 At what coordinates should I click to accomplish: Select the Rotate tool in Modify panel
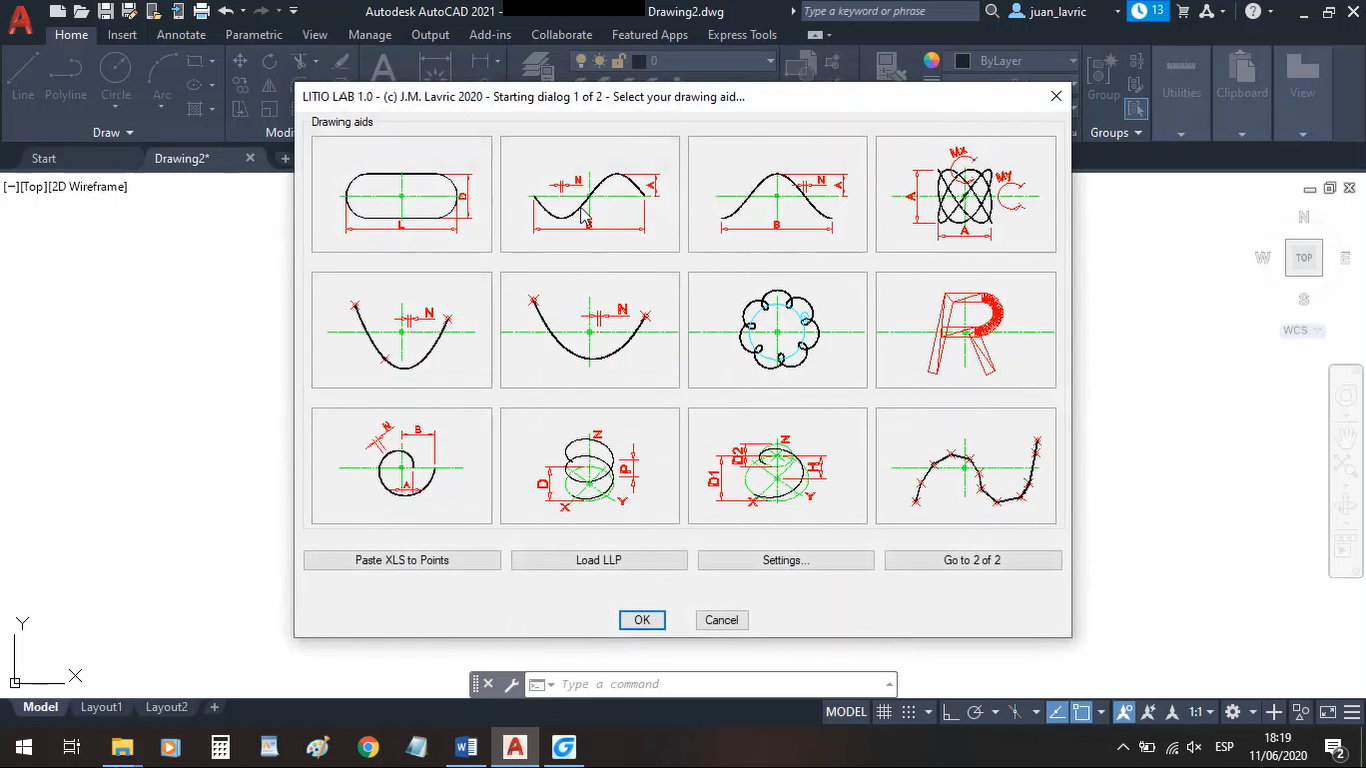tap(269, 61)
